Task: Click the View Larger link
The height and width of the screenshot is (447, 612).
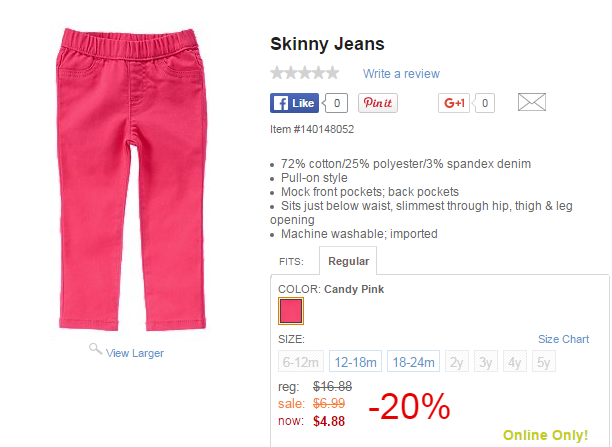Action: (x=135, y=353)
